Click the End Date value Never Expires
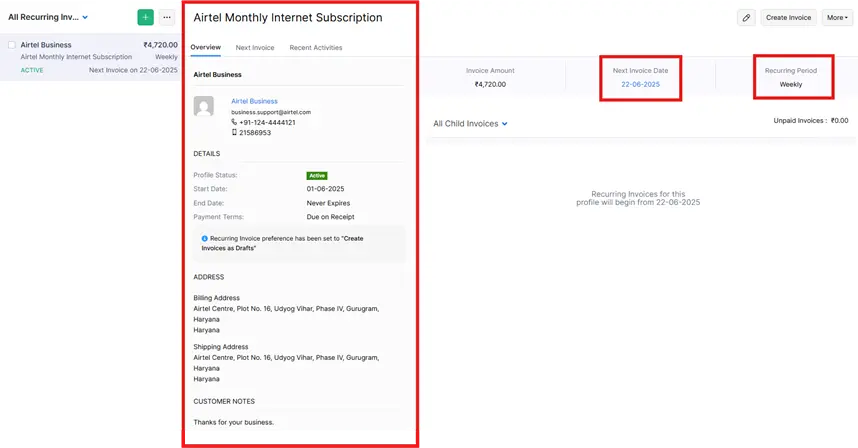Image resolution: width=858 pixels, height=448 pixels. (x=328, y=203)
